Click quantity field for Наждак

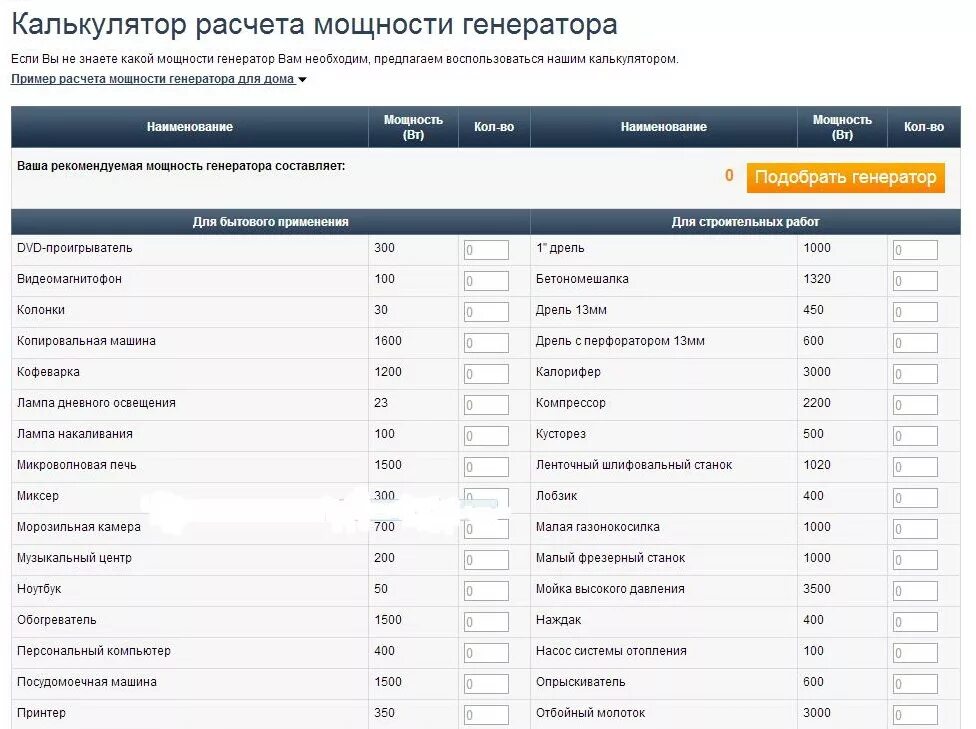[x=915, y=622]
